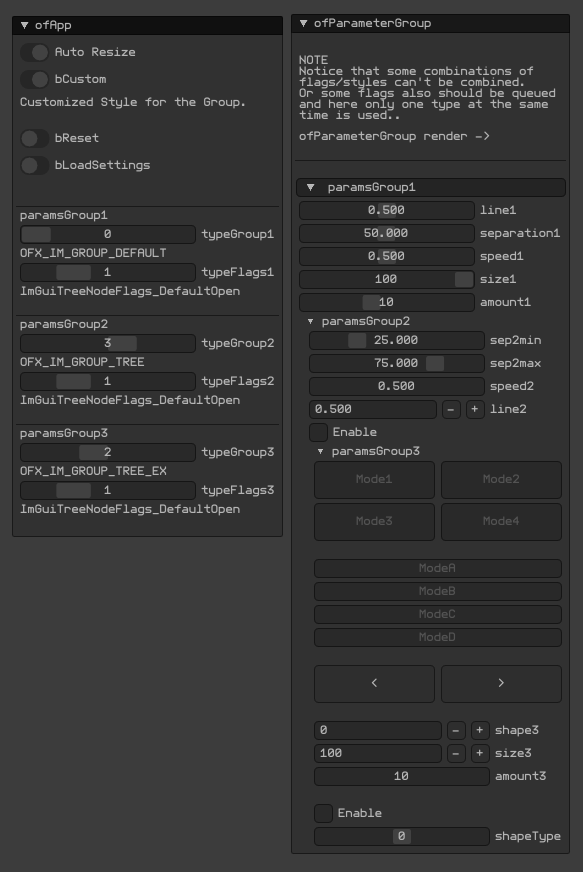
Task: Click the separation1 slider
Action: coord(387,233)
